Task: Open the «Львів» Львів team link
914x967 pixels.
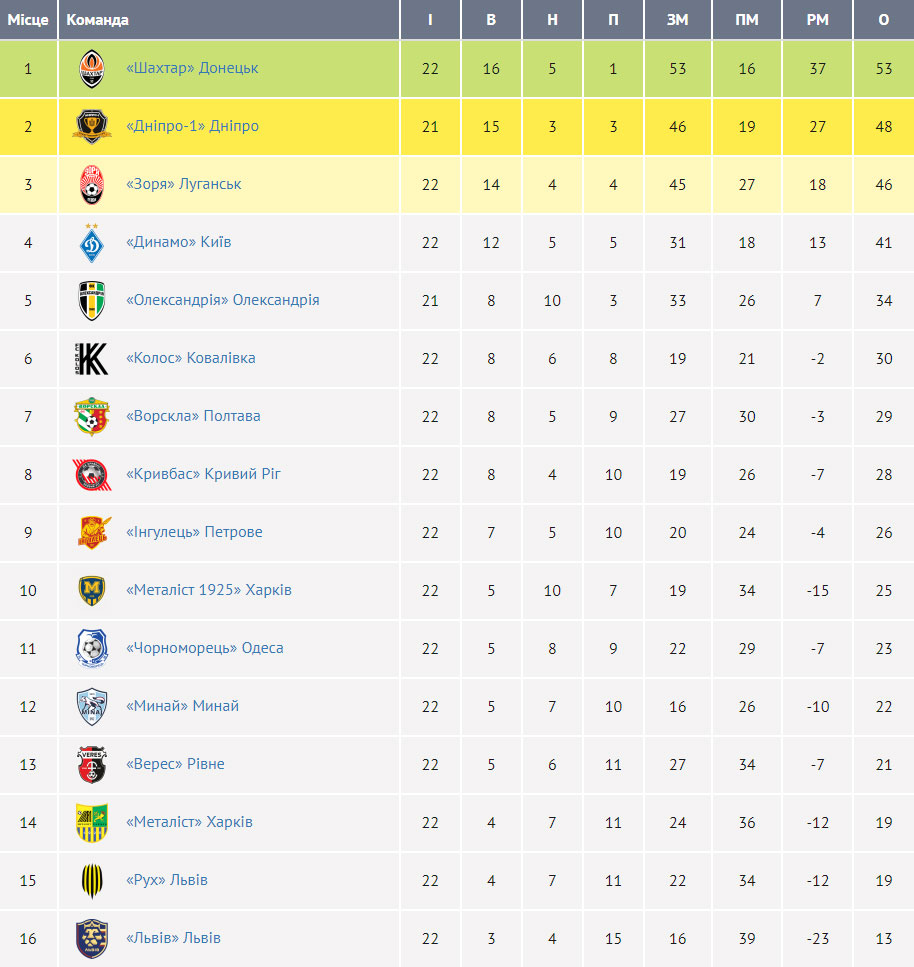Action: (173, 938)
